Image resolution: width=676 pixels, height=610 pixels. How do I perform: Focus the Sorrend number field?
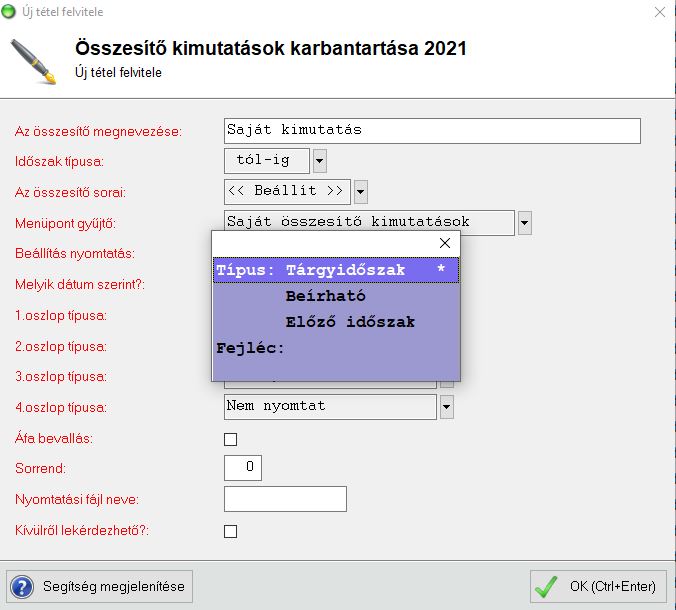click(243, 467)
